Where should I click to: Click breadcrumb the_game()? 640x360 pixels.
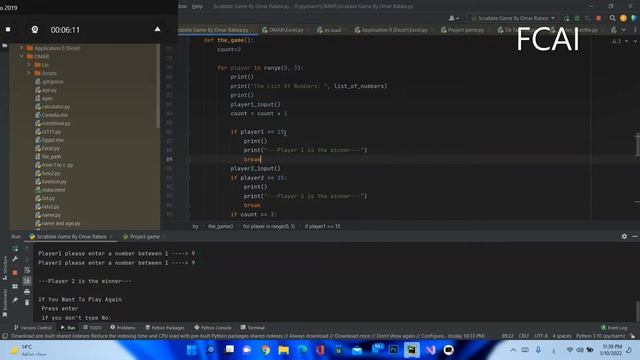(x=220, y=226)
